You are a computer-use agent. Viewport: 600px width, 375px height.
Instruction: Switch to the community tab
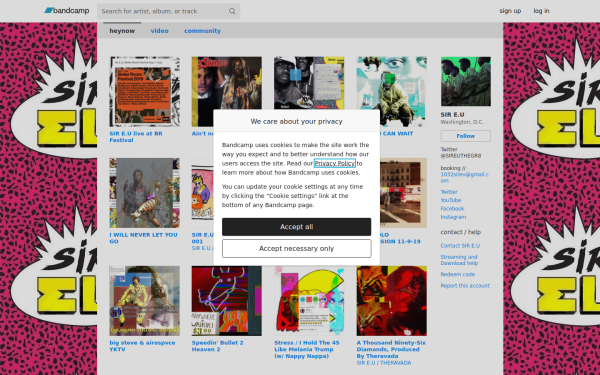click(202, 31)
